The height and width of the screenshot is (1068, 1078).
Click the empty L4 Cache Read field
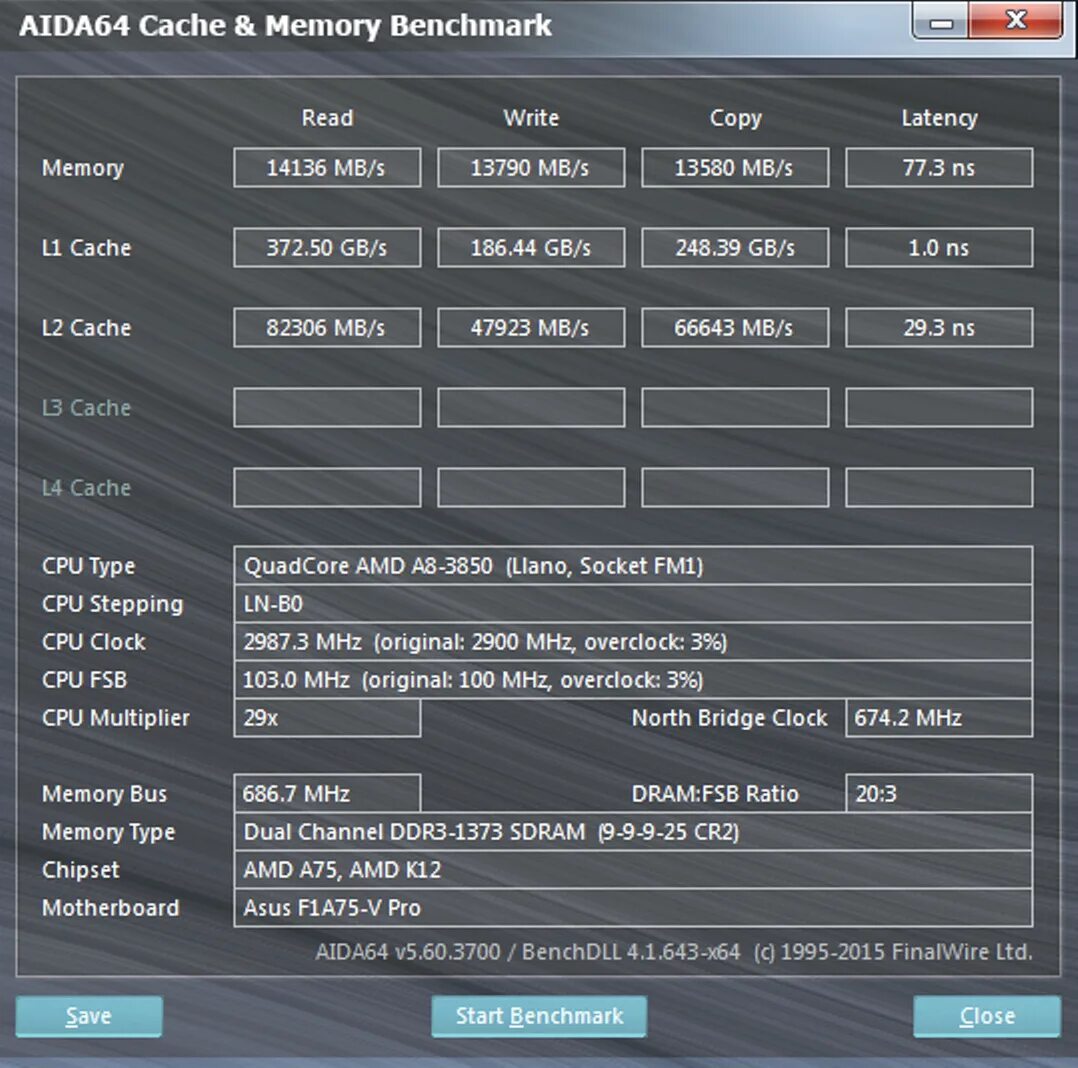[327, 488]
